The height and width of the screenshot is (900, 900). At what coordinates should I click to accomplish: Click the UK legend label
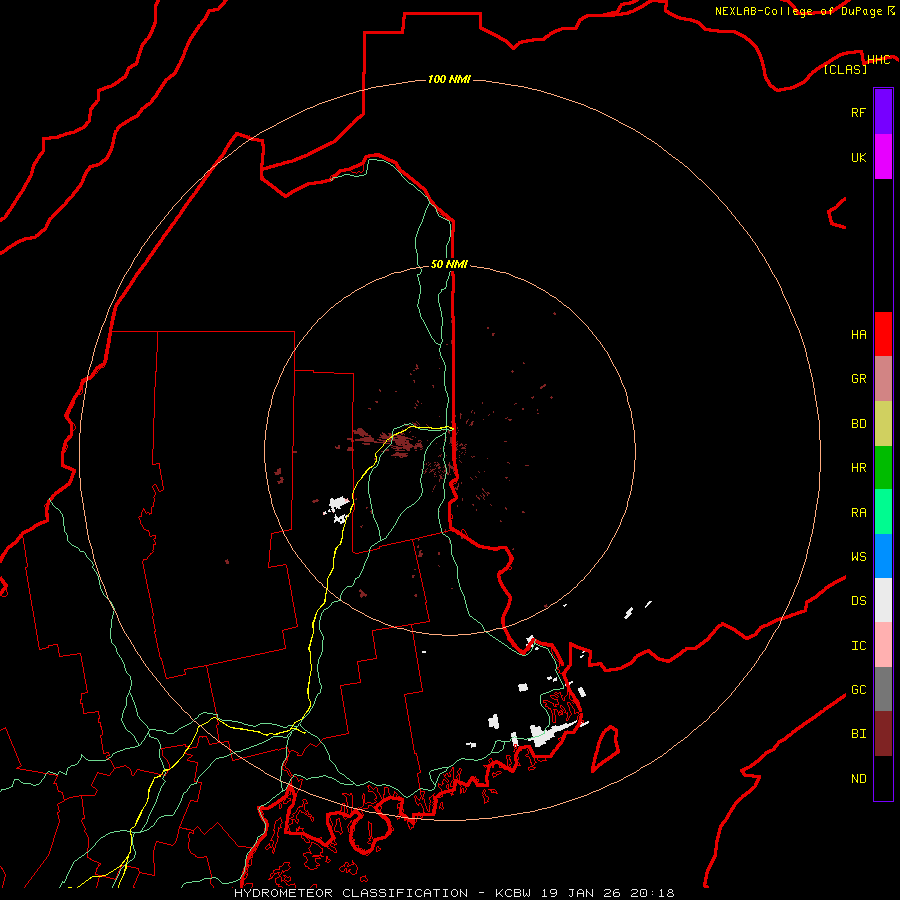click(x=858, y=158)
